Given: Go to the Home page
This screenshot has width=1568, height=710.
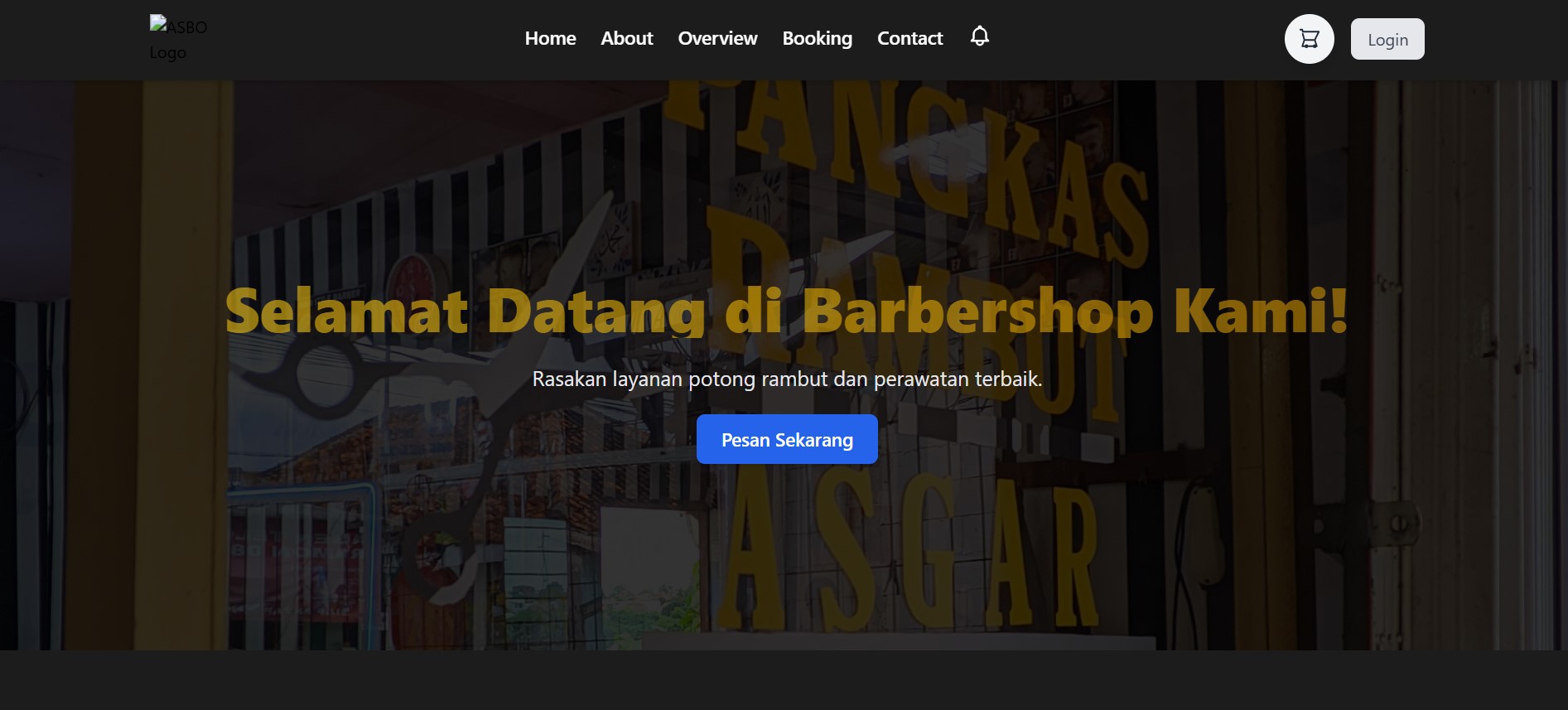Looking at the screenshot, I should [550, 38].
